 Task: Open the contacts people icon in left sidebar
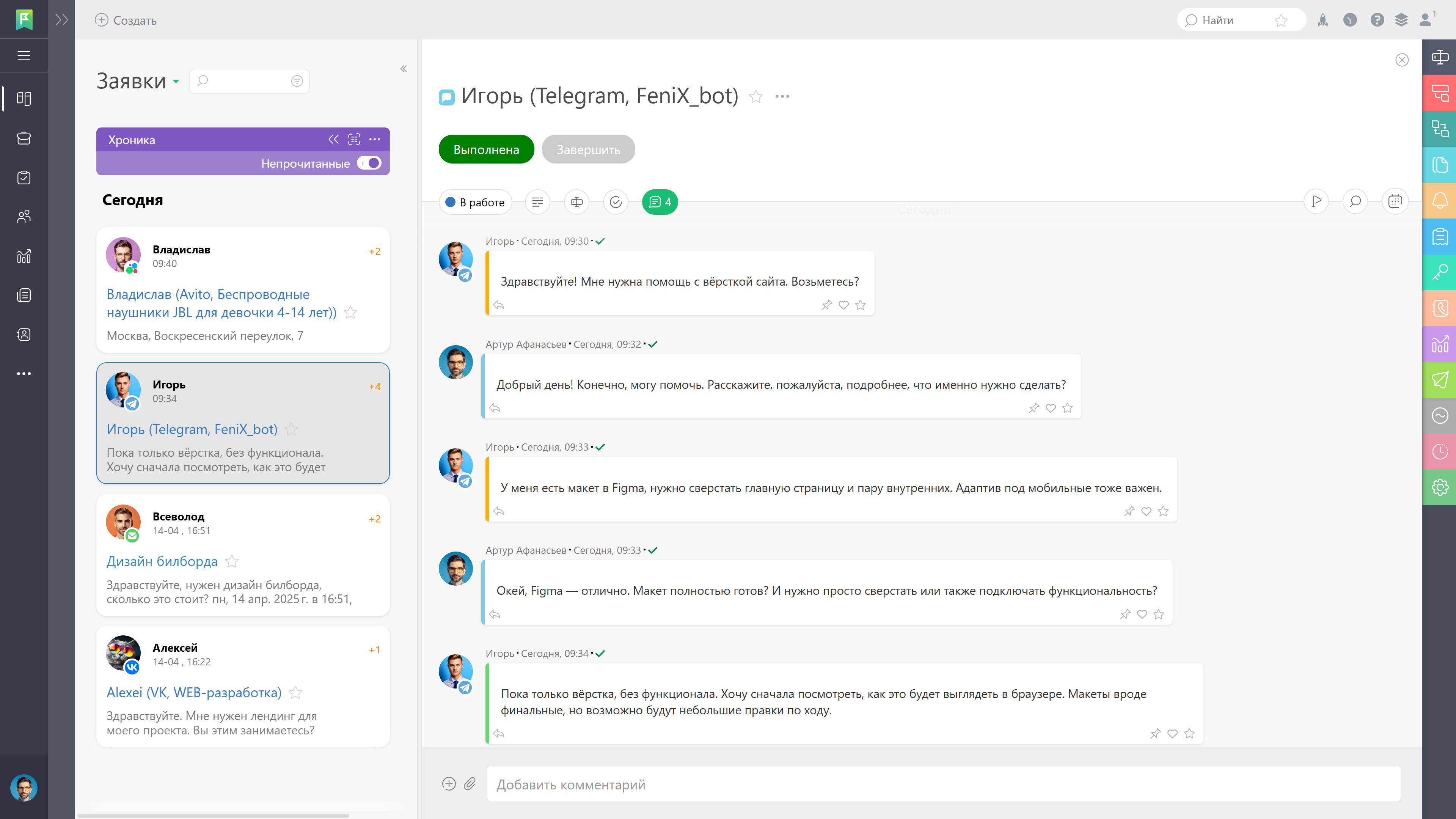24,217
